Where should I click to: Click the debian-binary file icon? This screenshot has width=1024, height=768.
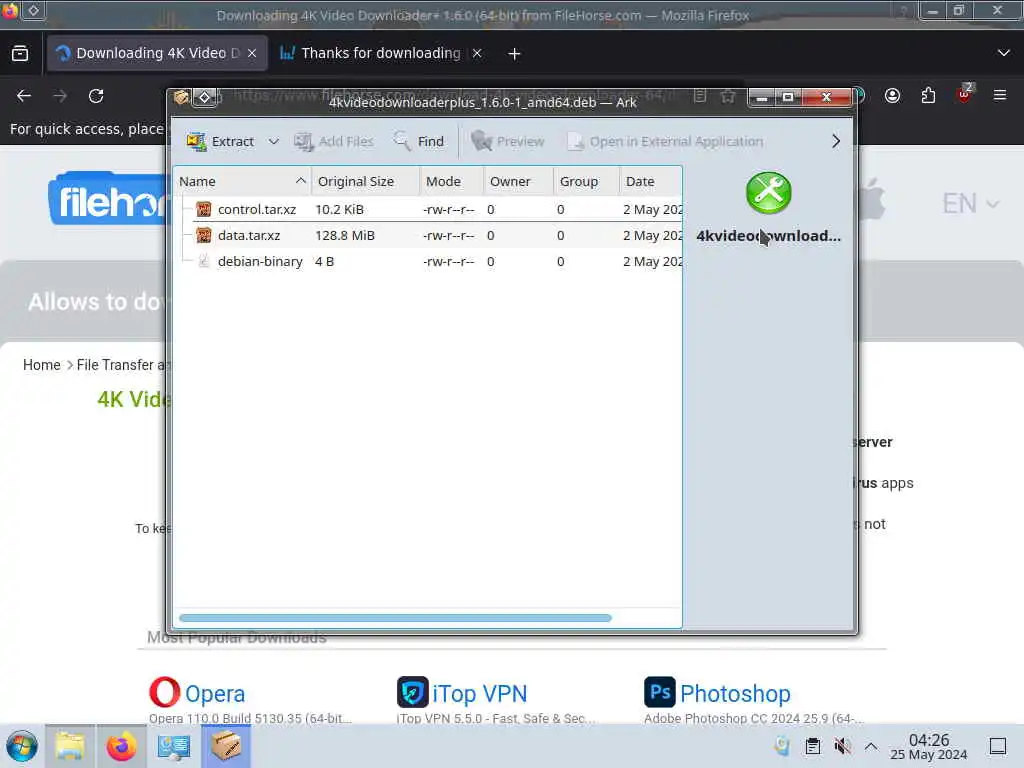[x=204, y=261]
